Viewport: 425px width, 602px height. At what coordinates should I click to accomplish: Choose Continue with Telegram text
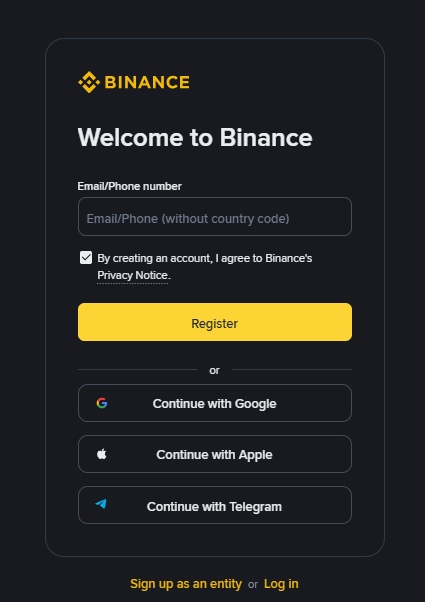214,506
